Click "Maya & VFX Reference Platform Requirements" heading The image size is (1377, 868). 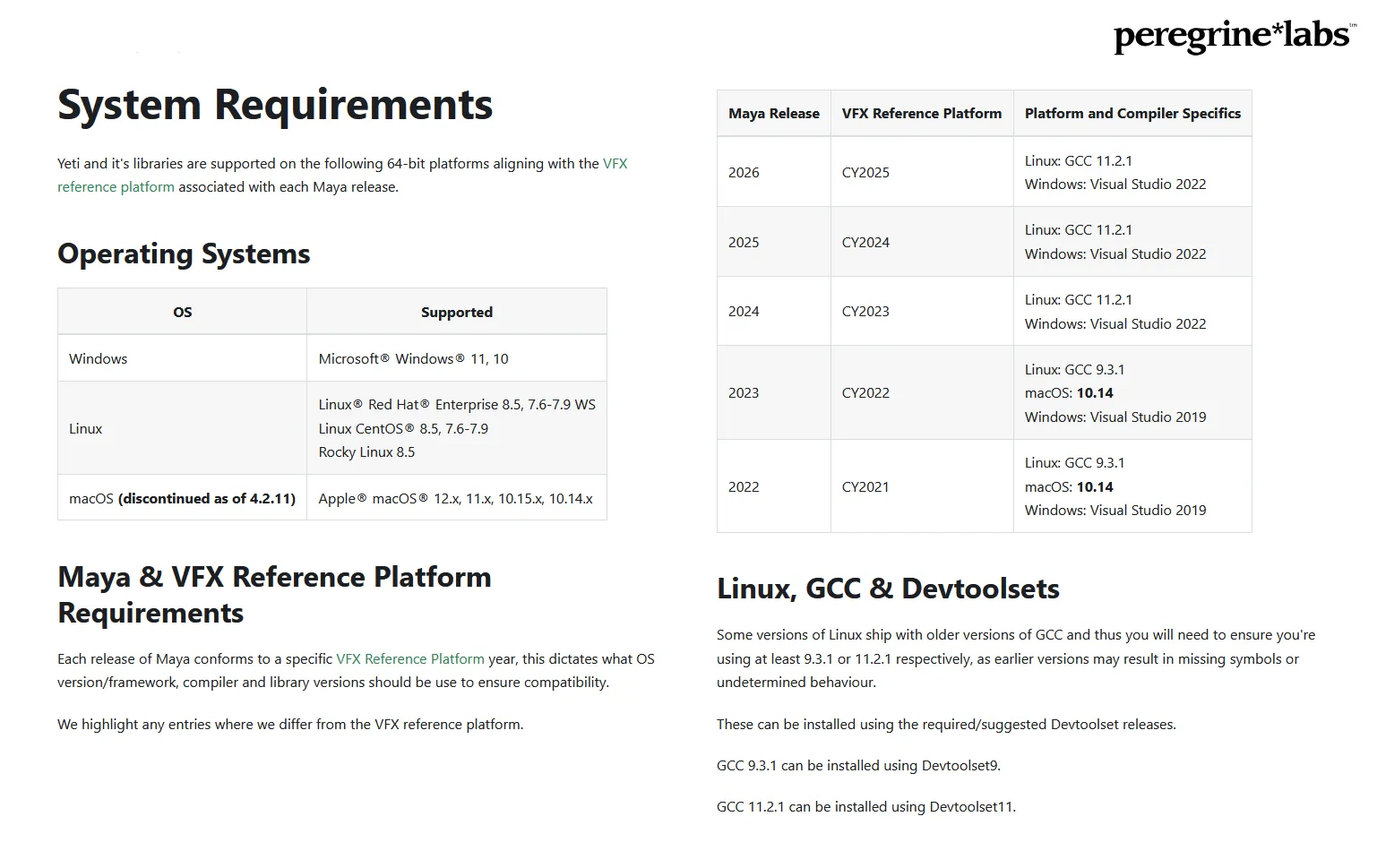274,595
